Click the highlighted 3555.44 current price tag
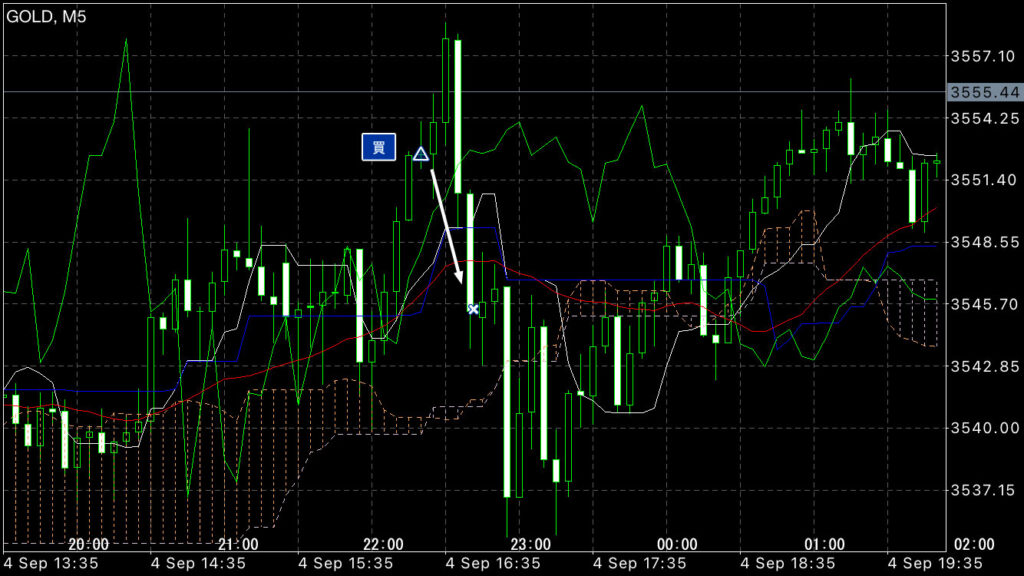 tap(980, 92)
